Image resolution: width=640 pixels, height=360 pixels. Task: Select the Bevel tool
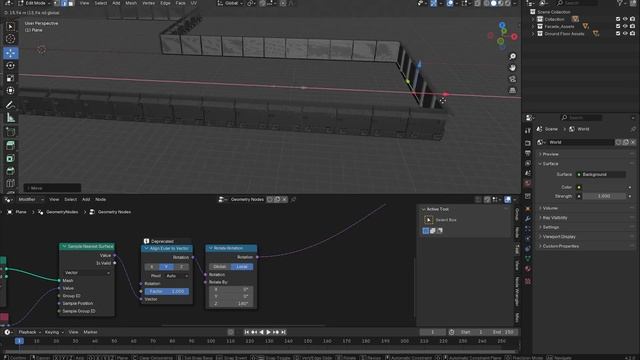point(11,171)
